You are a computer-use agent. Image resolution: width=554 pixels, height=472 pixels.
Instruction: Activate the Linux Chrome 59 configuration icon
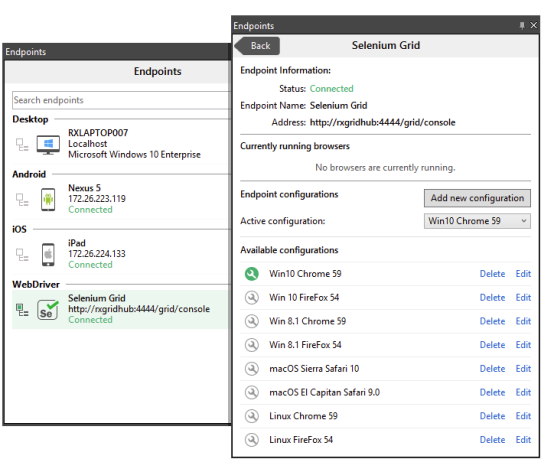252,416
